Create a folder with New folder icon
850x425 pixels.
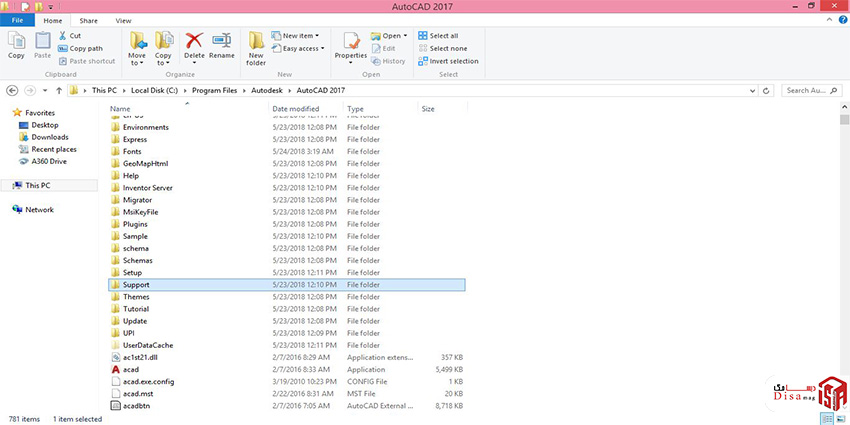click(256, 46)
